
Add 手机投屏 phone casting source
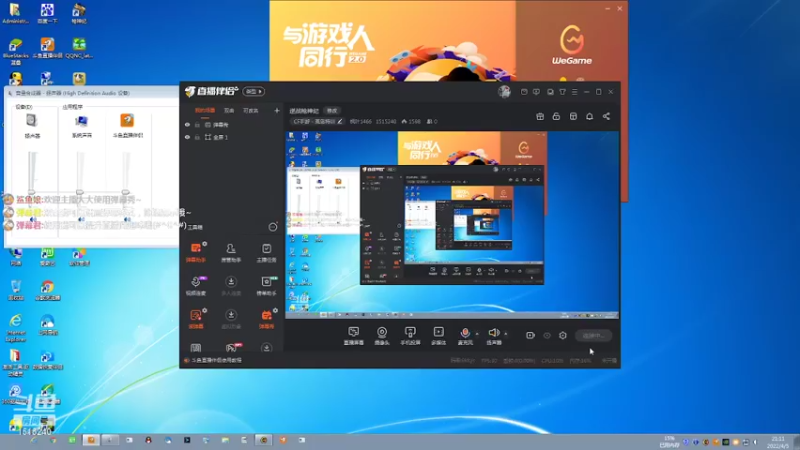click(410, 336)
